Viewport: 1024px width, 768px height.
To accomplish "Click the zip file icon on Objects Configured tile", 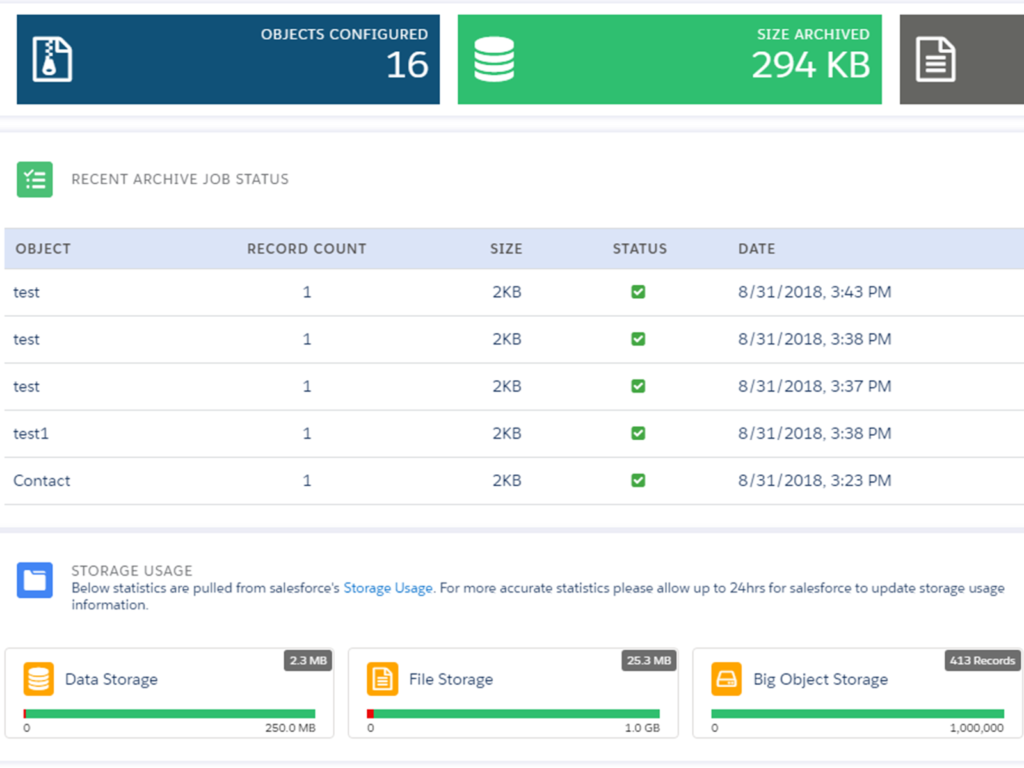I will pos(52,60).
